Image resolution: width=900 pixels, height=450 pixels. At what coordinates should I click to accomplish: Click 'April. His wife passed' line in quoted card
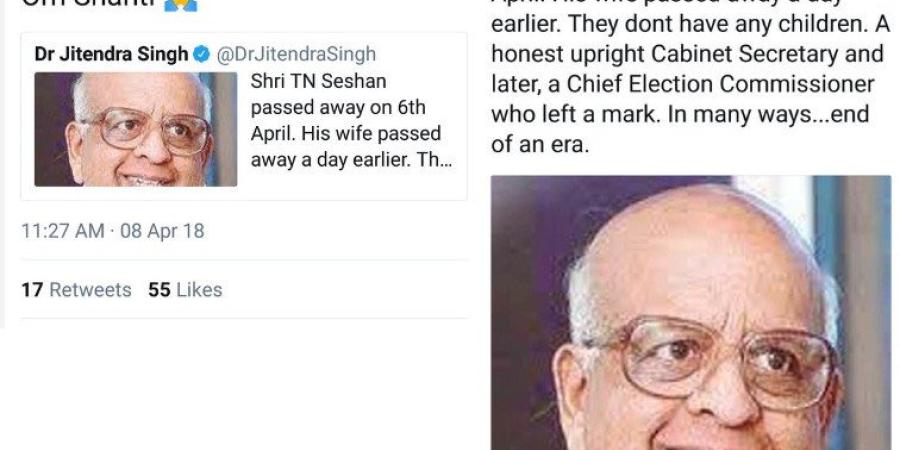(x=346, y=134)
